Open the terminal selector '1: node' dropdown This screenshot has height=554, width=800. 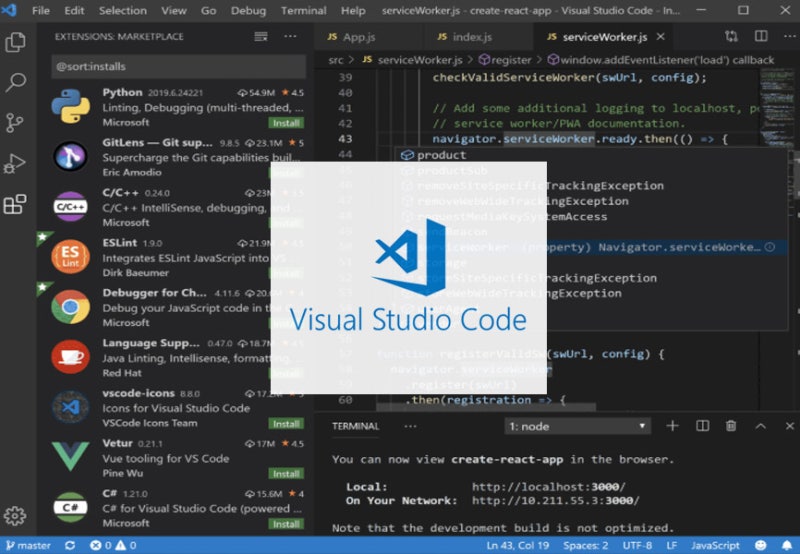[578, 426]
